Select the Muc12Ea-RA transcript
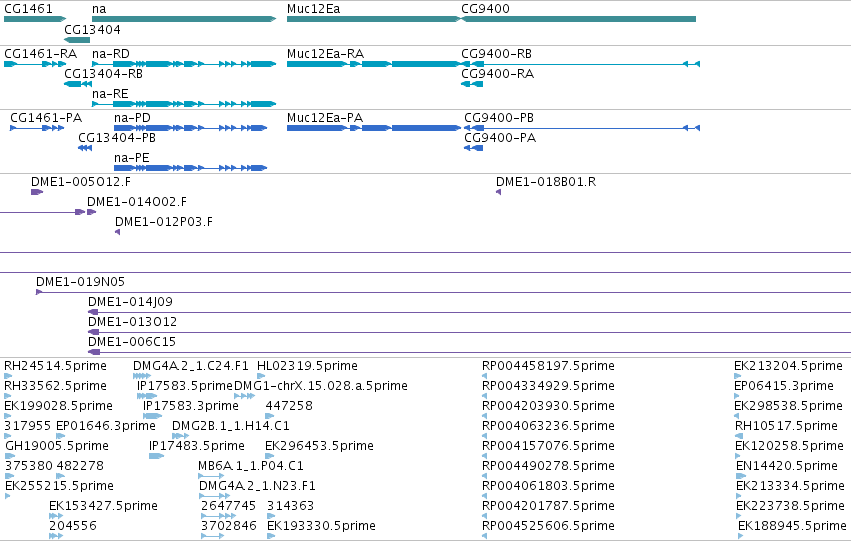851x541 pixels. tap(373, 64)
